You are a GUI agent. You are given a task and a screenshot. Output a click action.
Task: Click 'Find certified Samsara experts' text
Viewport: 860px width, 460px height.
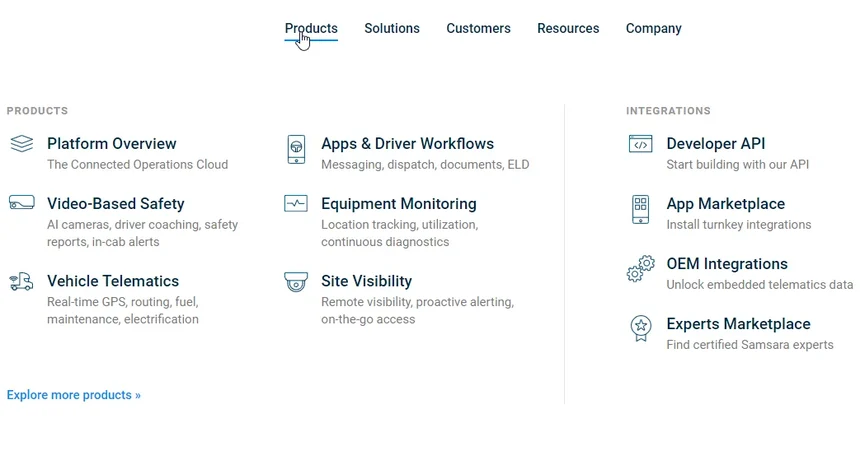click(x=750, y=345)
